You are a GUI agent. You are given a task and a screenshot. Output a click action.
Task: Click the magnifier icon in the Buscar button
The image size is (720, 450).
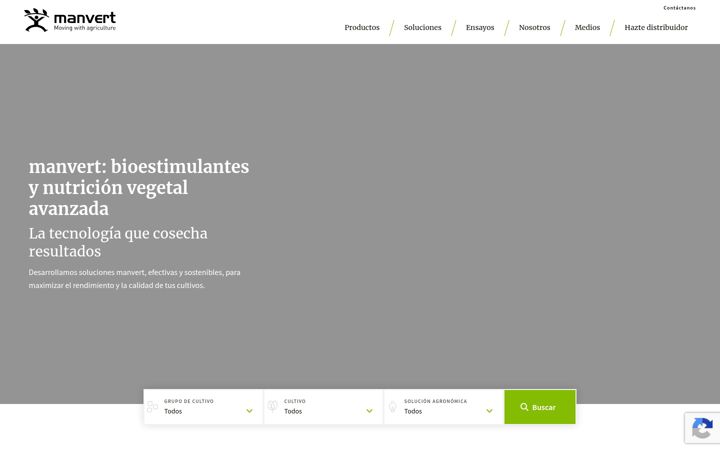pyautogui.click(x=524, y=407)
